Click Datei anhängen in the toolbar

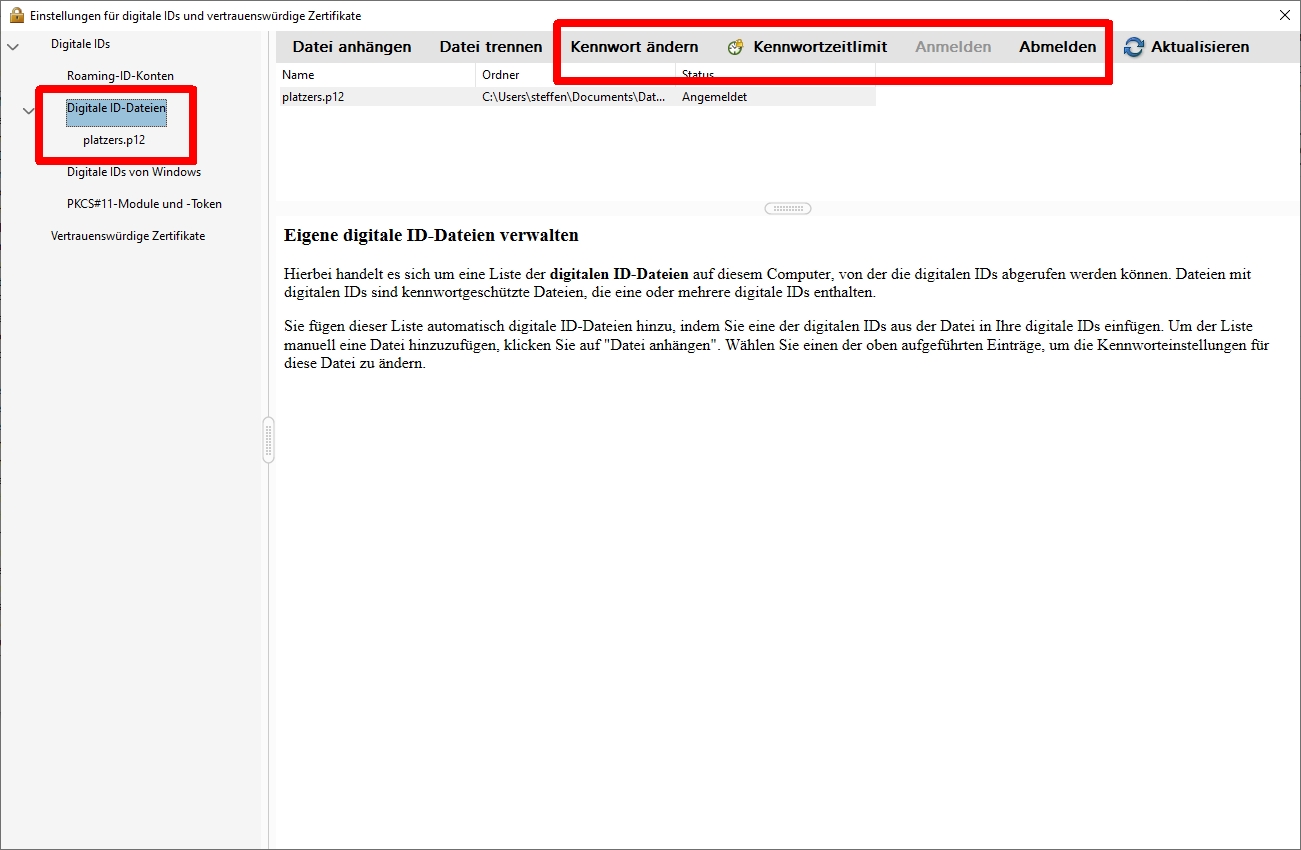(x=351, y=47)
